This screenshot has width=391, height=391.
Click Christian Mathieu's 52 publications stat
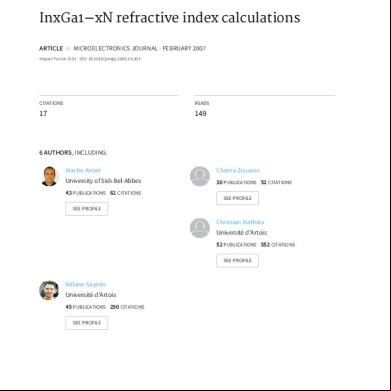coord(236,245)
